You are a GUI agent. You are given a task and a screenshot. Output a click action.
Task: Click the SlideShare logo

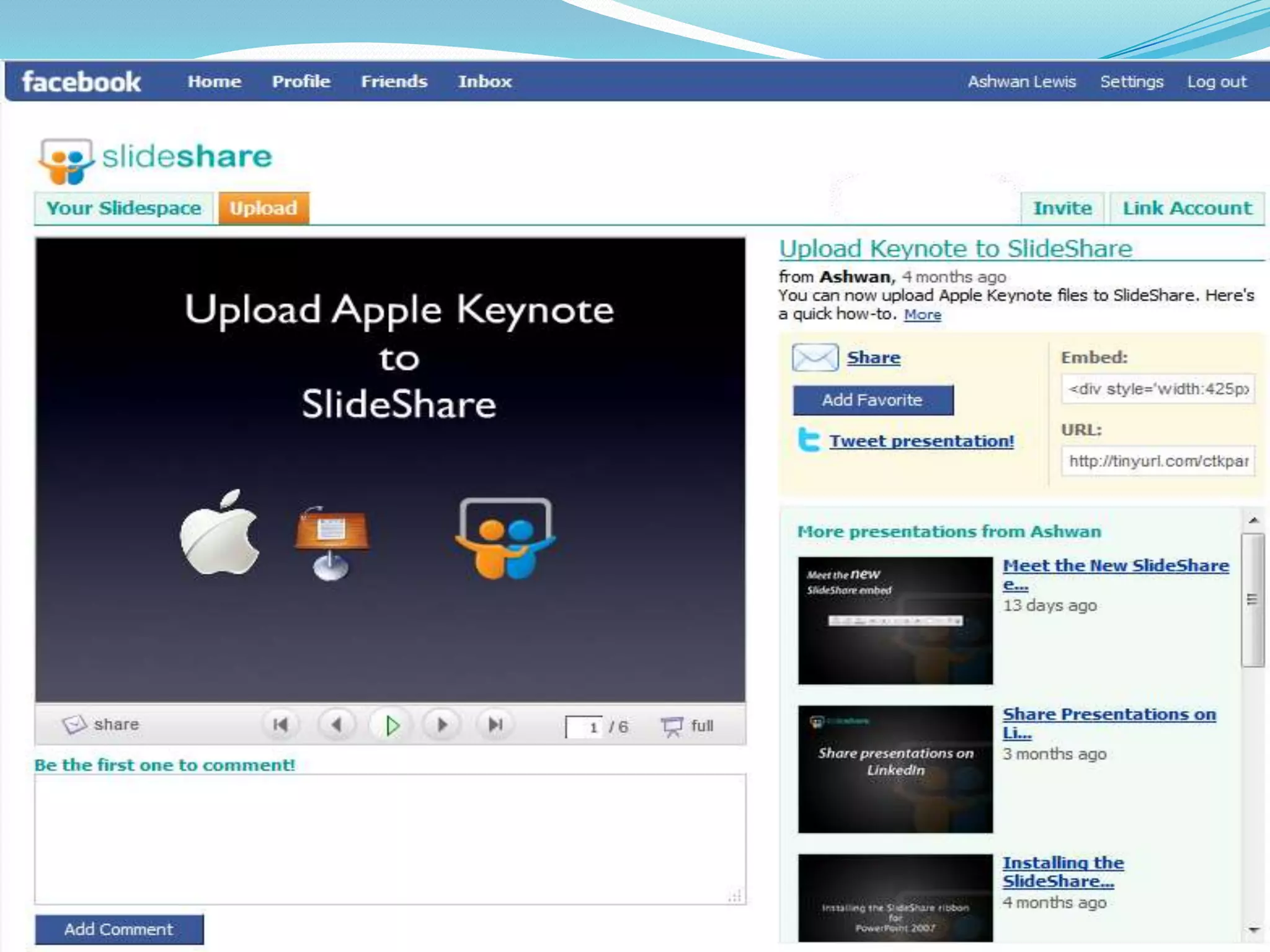click(155, 159)
